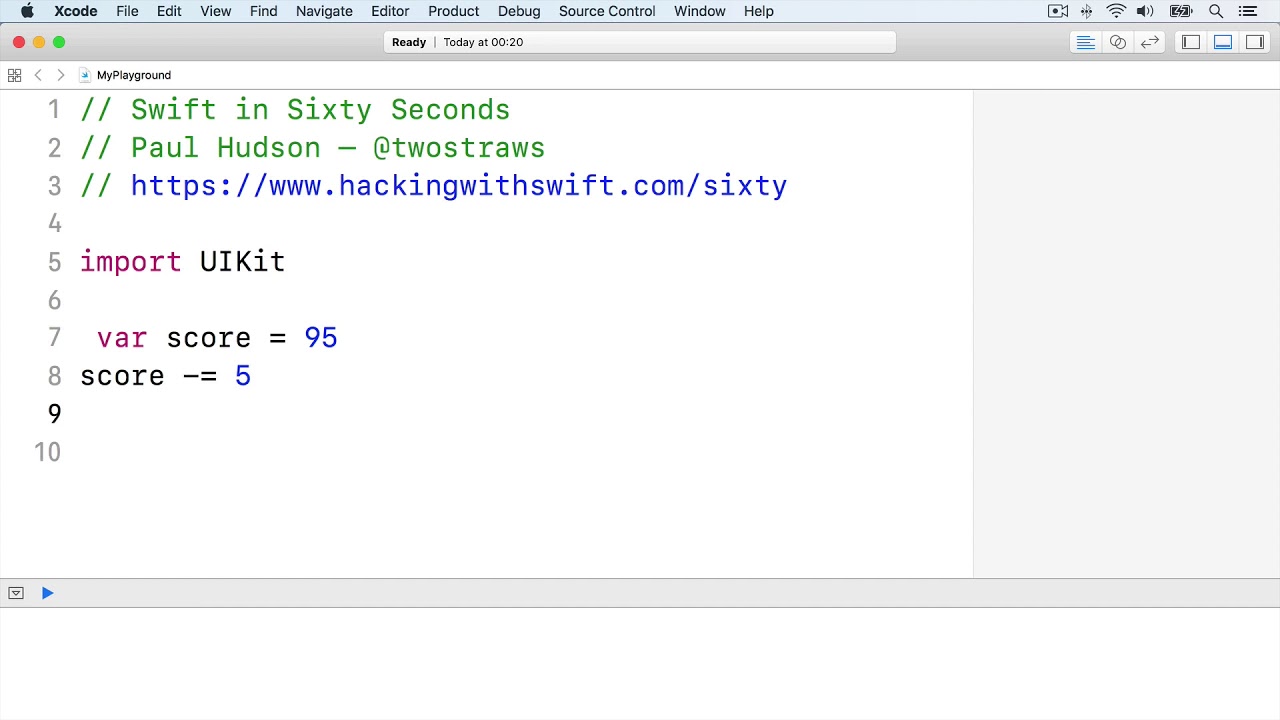Open the Apple menu
The width and height of the screenshot is (1280, 720).
[27, 11]
